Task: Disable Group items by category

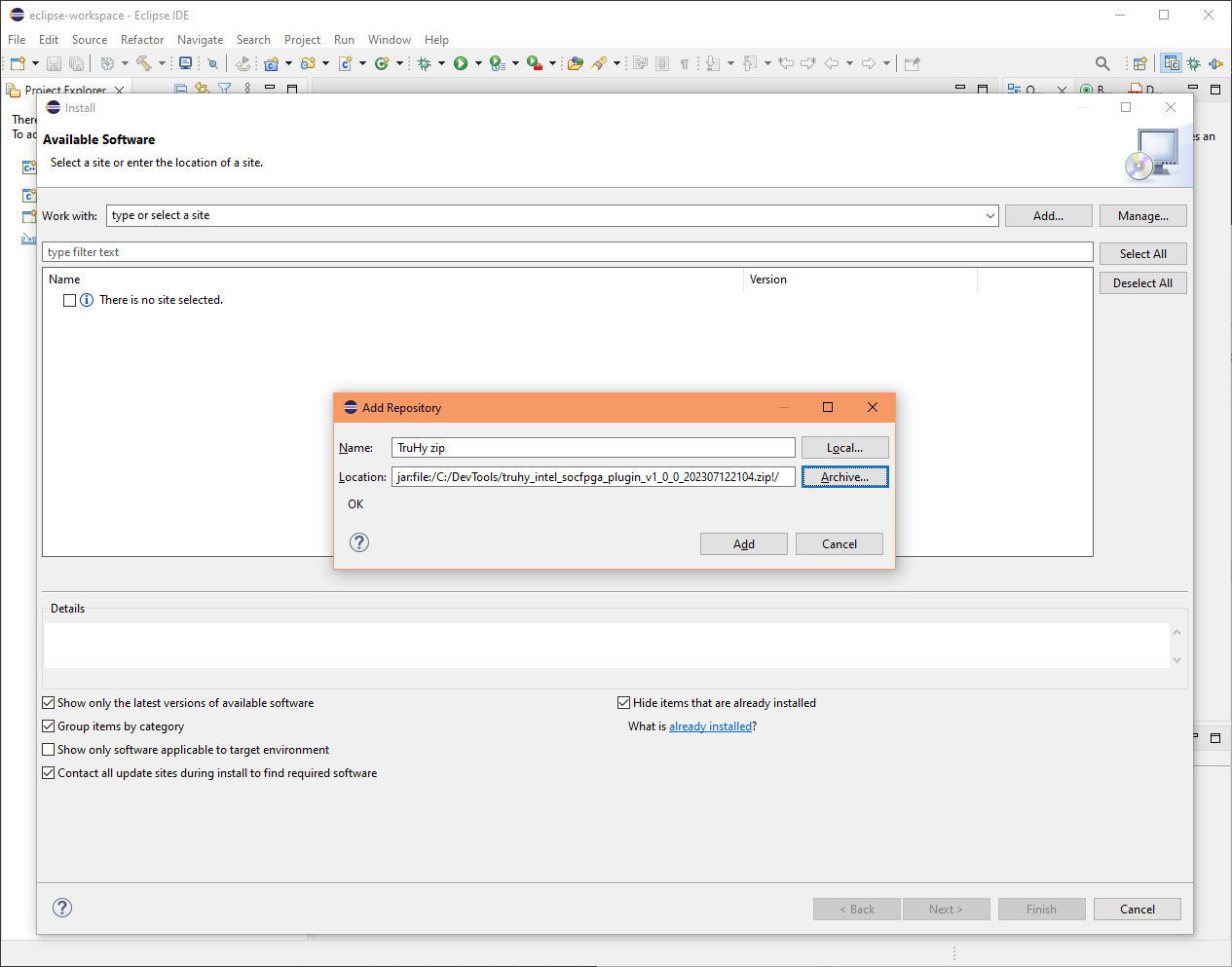Action: click(x=48, y=725)
